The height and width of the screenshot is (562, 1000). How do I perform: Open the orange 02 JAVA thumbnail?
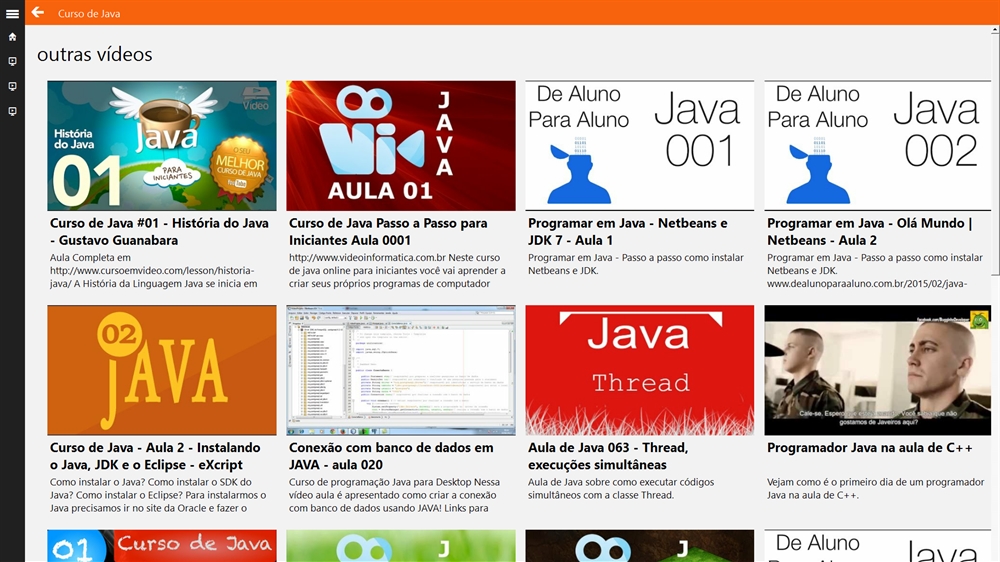pyautogui.click(x=162, y=370)
